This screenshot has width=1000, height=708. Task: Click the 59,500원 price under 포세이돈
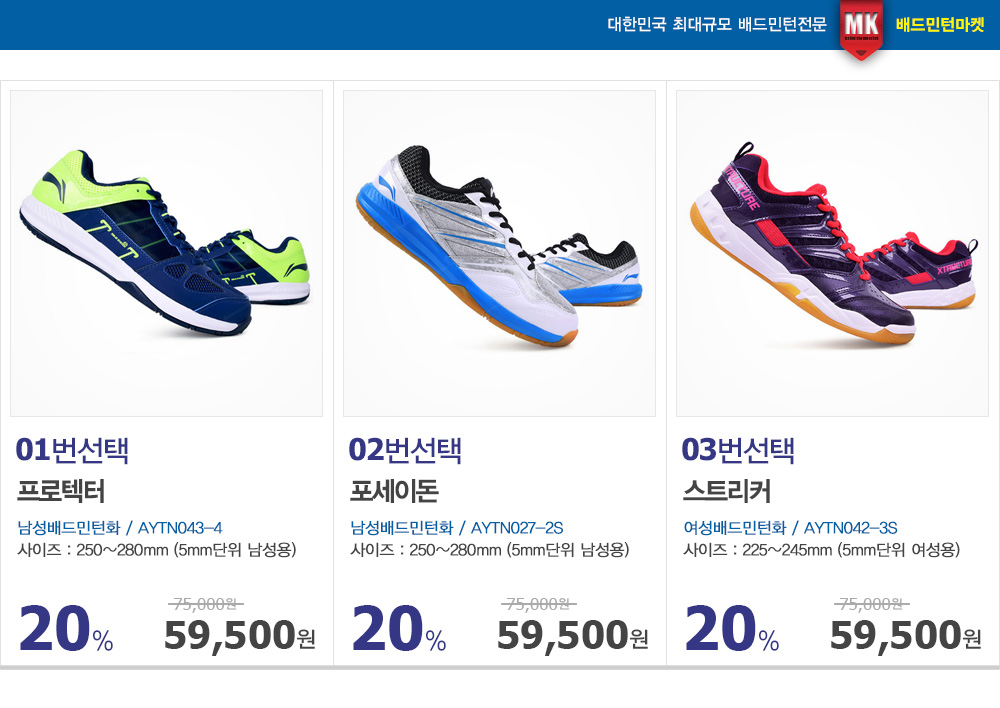(573, 636)
